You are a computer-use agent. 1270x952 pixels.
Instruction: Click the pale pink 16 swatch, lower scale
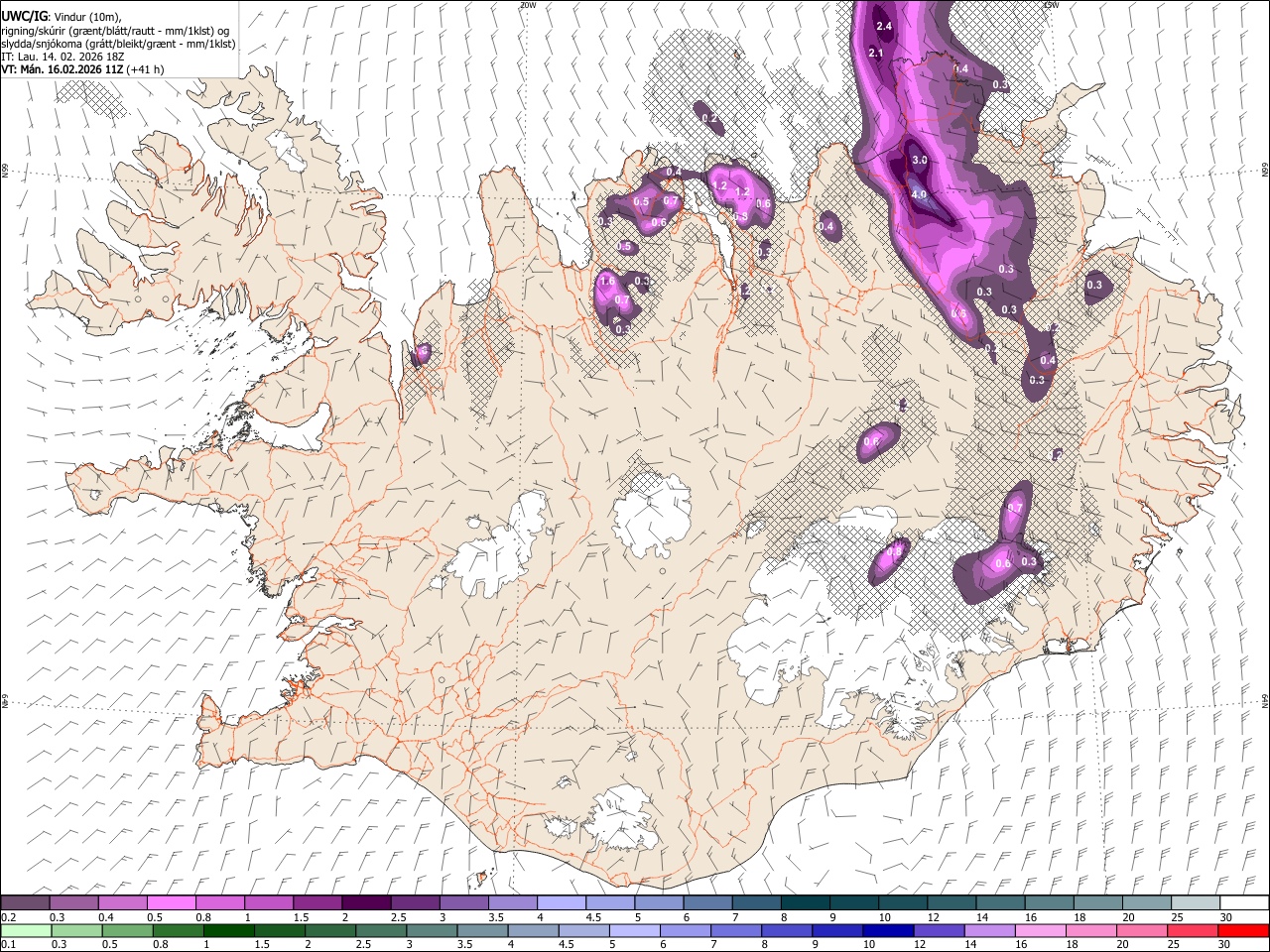point(1040,930)
